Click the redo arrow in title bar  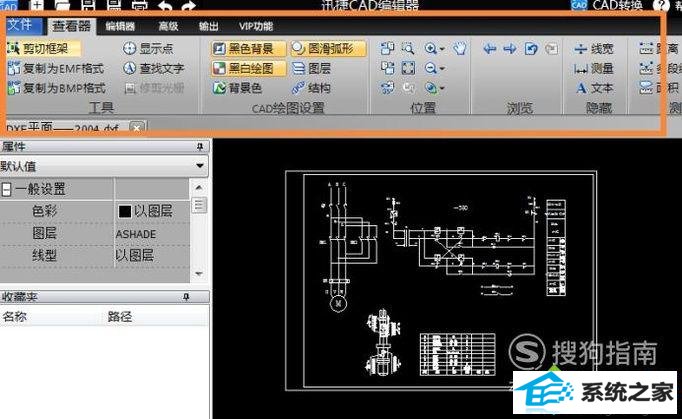click(188, 6)
